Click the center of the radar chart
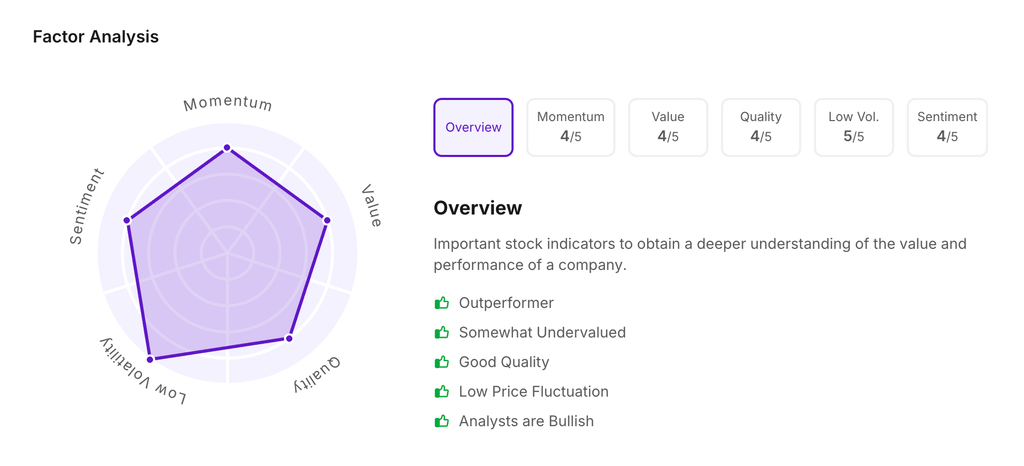The image size is (1024, 466). [227, 254]
